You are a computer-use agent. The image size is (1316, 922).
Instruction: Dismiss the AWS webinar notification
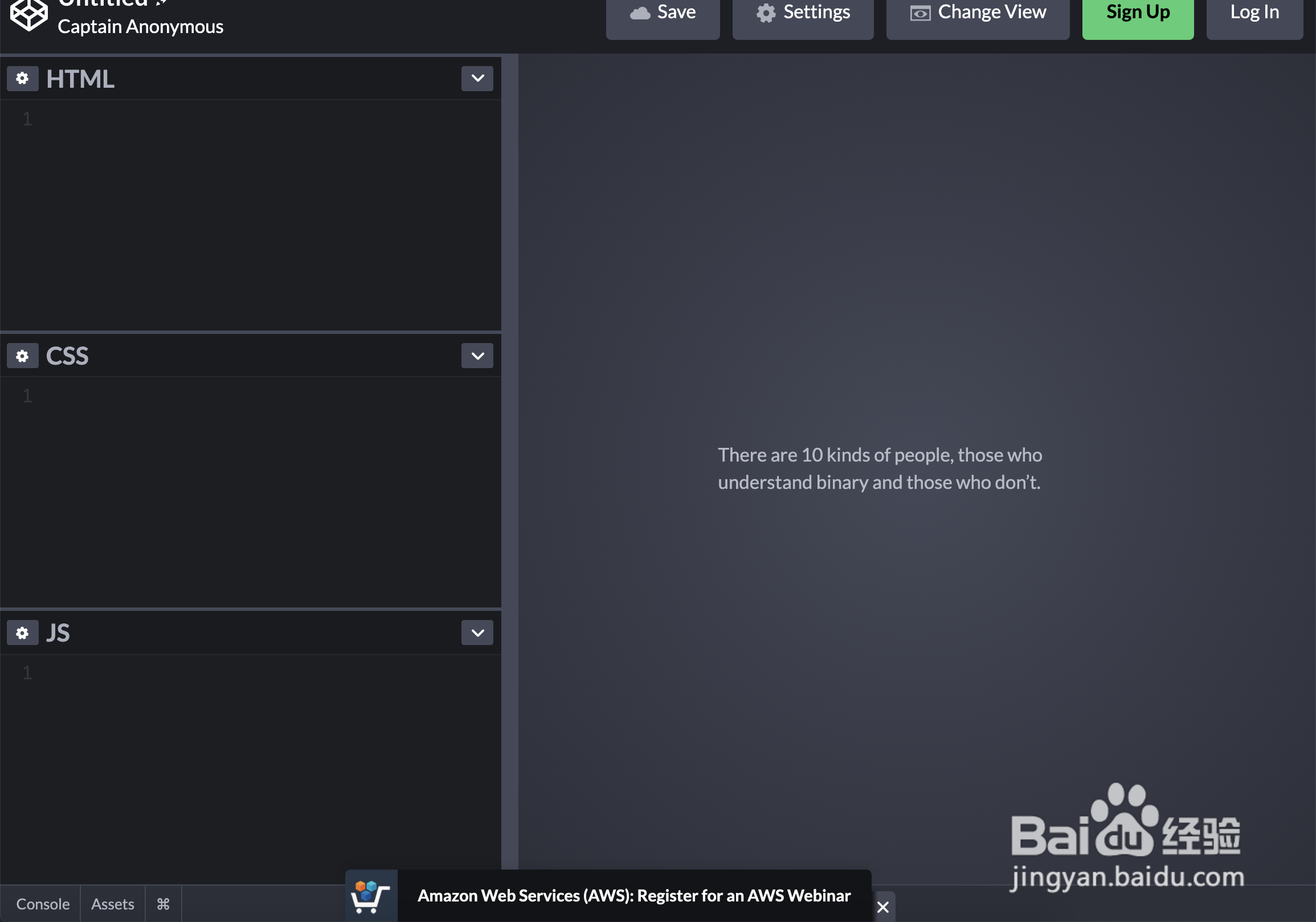coord(882,904)
